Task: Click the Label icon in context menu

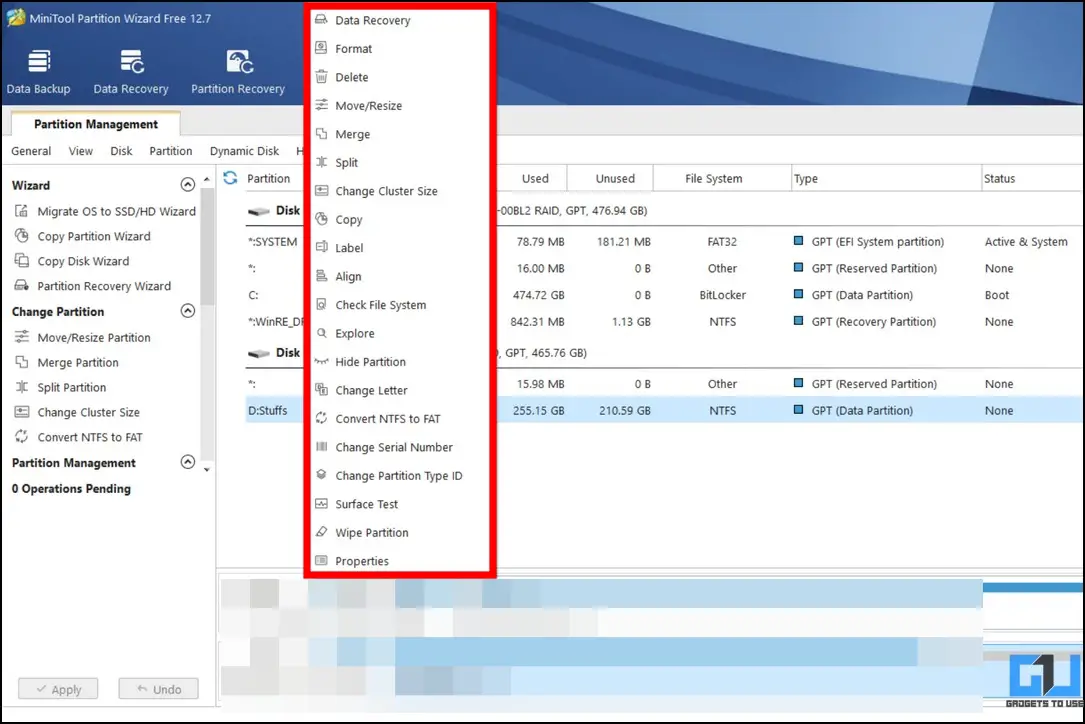Action: 321,247
